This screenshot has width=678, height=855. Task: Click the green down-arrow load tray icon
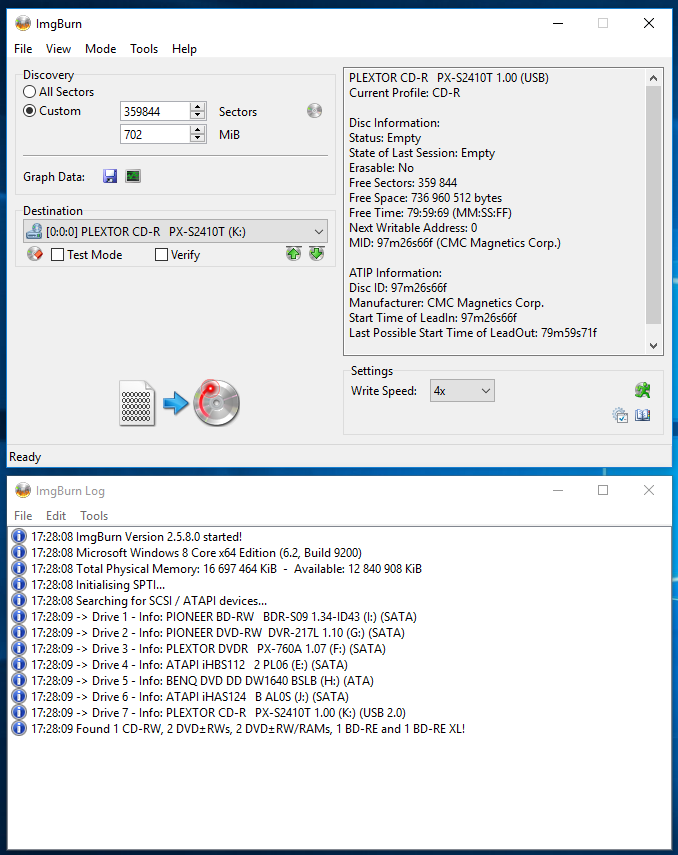click(x=316, y=254)
